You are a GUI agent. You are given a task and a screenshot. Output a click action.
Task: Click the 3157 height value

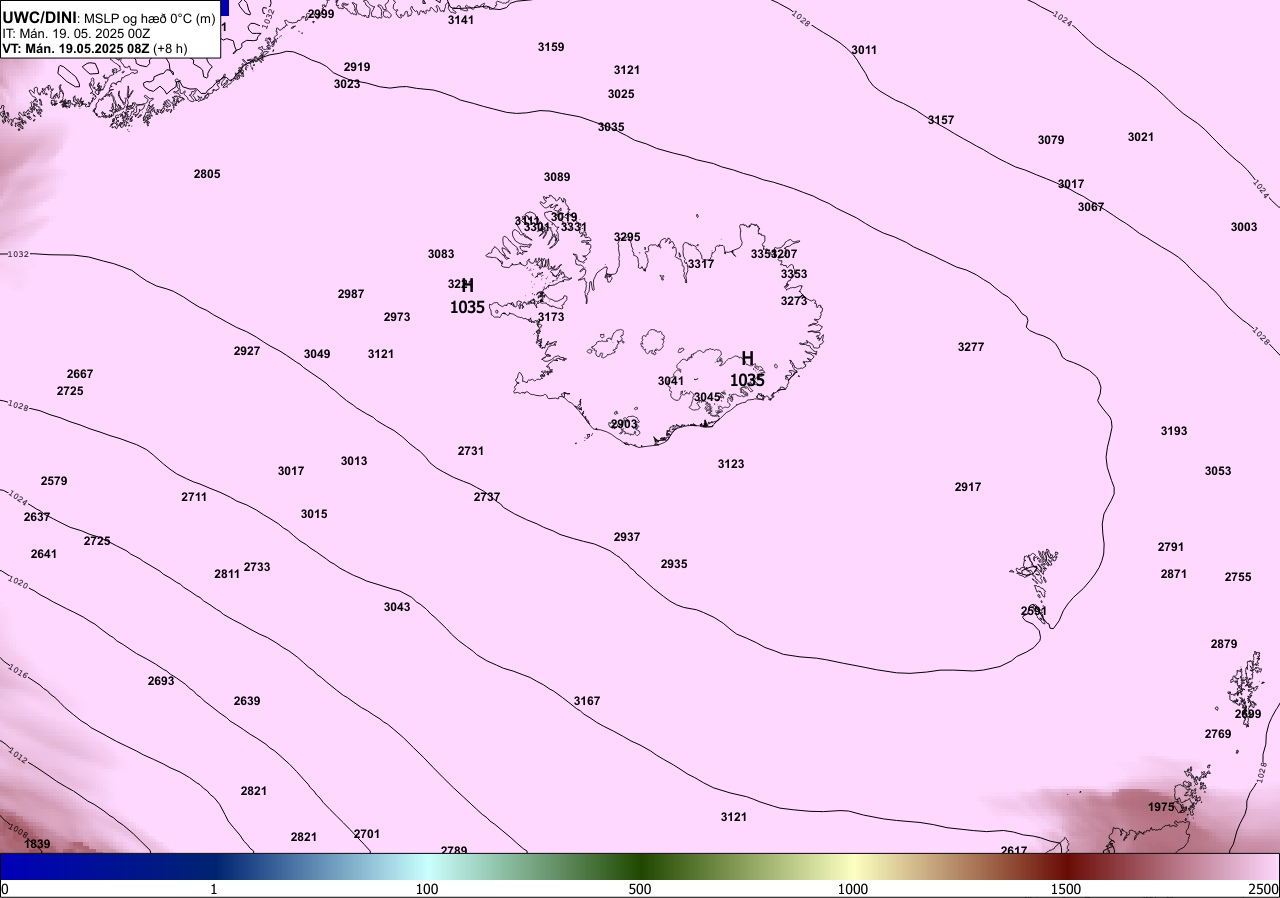pos(941,120)
